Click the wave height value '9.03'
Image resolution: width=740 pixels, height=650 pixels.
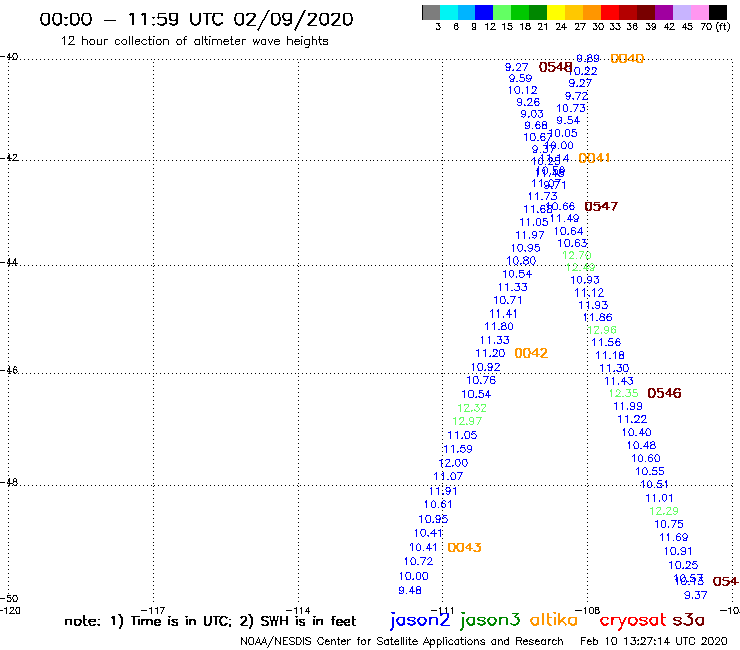pos(532,114)
